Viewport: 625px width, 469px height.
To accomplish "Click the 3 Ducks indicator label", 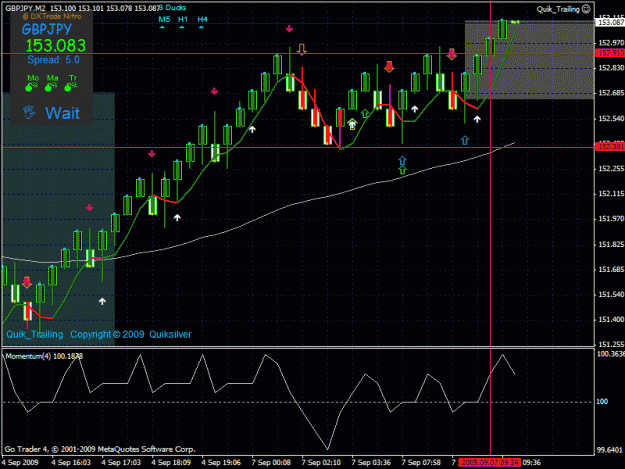I will point(172,8).
